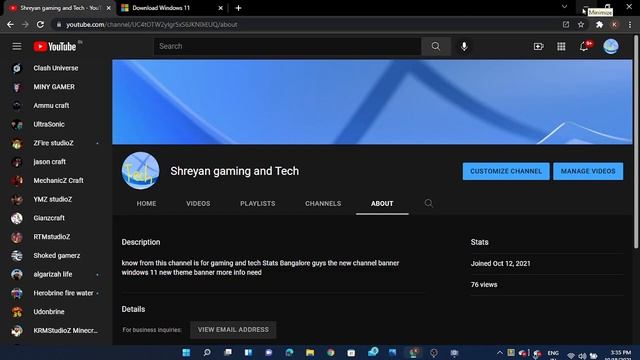Select the ABOUT tab
The image size is (640, 360).
(x=382, y=203)
